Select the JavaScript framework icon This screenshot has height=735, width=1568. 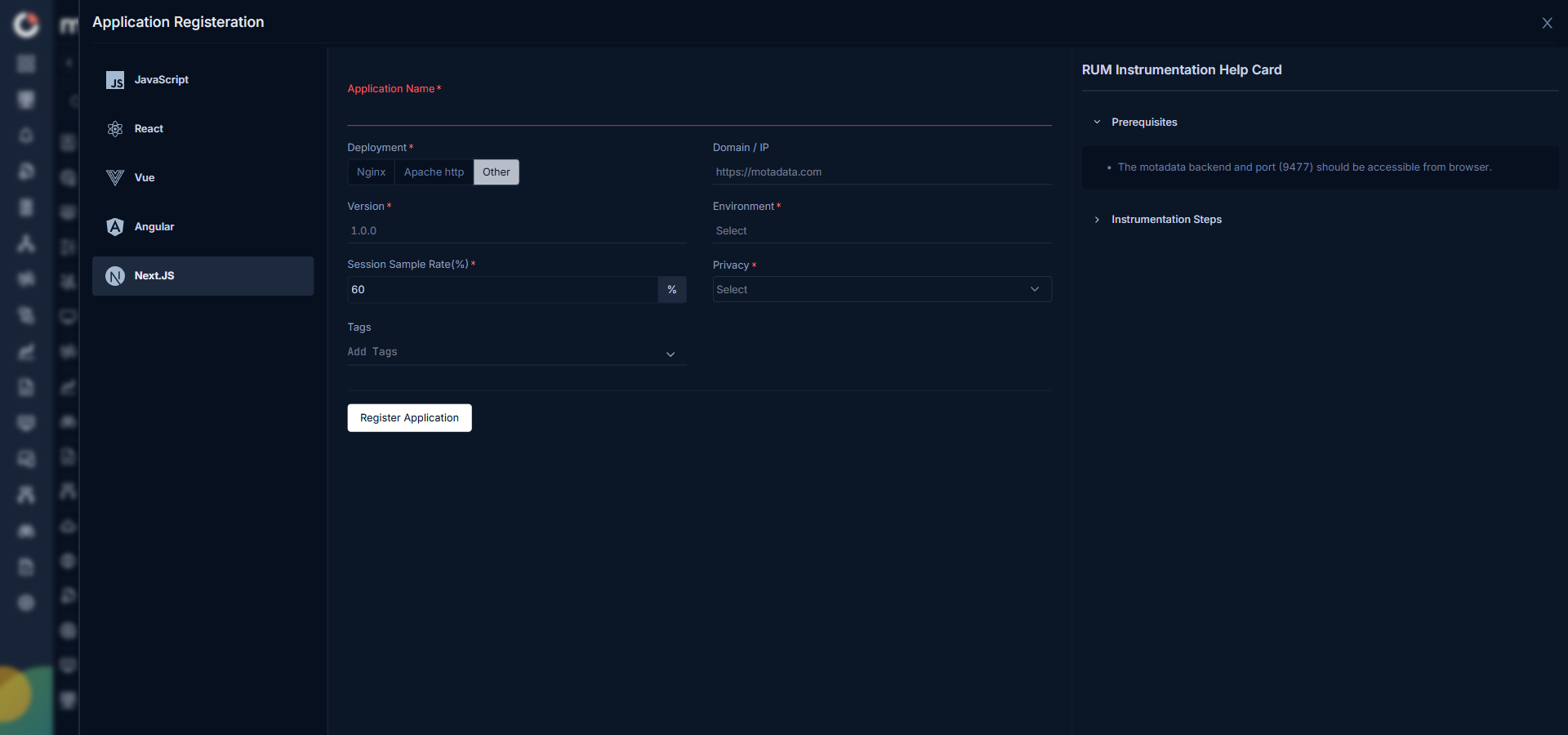pyautogui.click(x=115, y=80)
